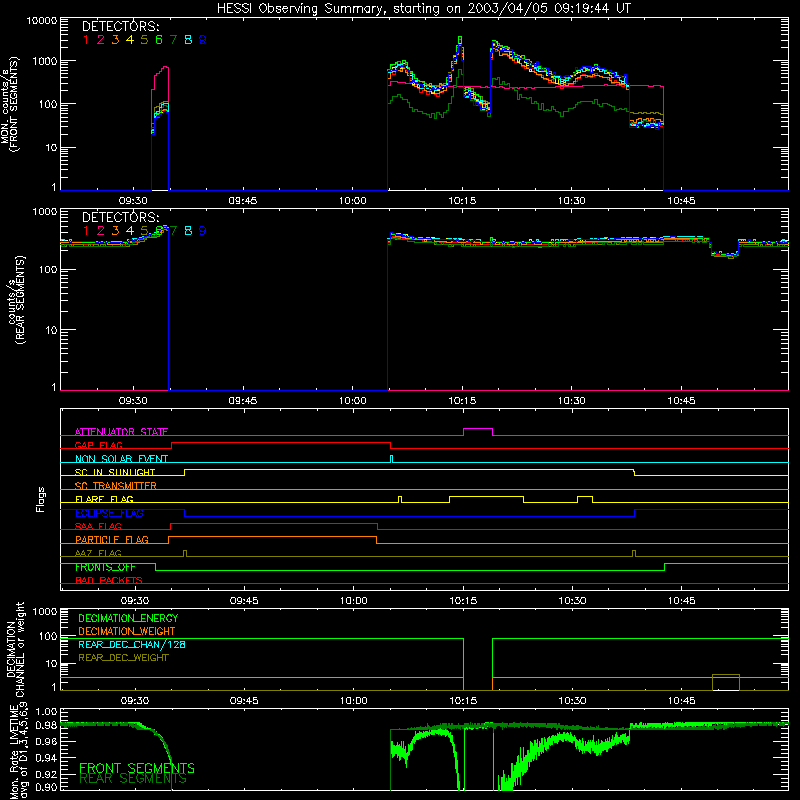
Task: Click the counts/s (REAR SEGMENTS) axis title
Action: pos(16,300)
